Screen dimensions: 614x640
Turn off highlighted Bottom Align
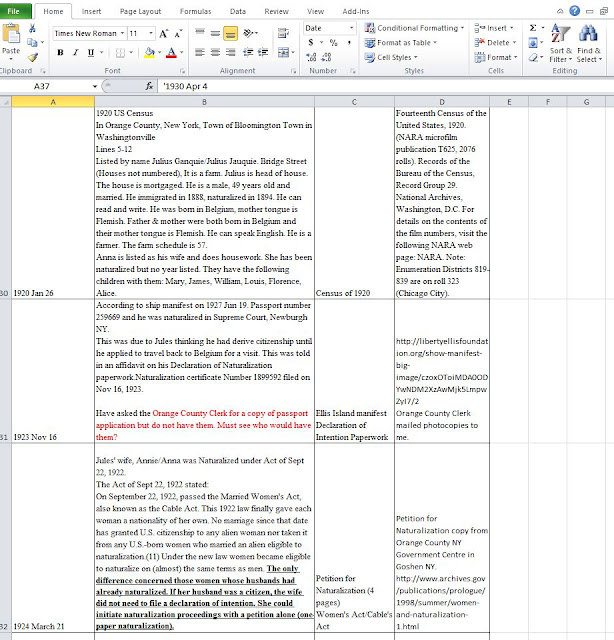coord(230,33)
